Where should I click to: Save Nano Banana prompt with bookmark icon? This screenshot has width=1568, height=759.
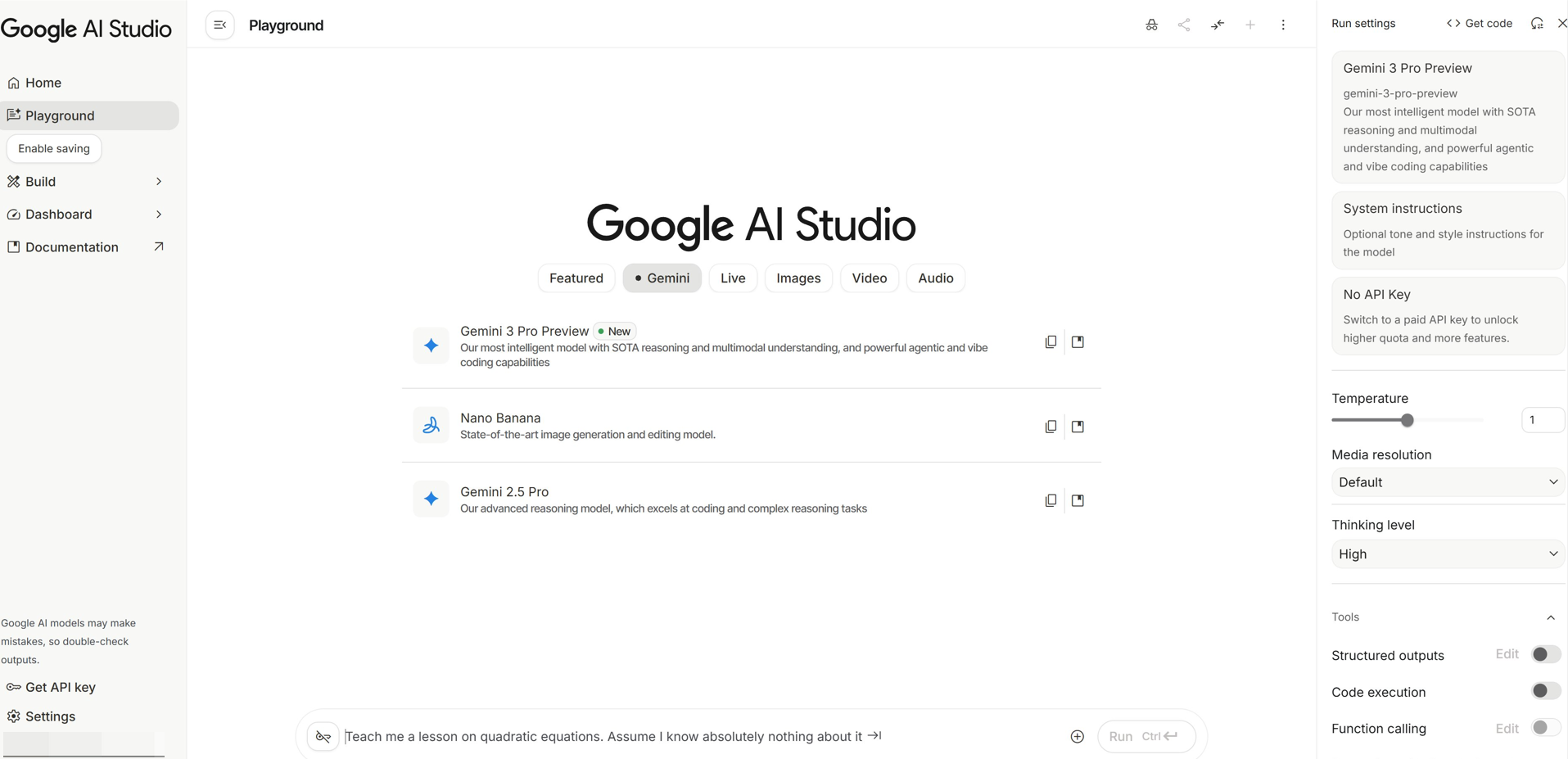[1078, 426]
